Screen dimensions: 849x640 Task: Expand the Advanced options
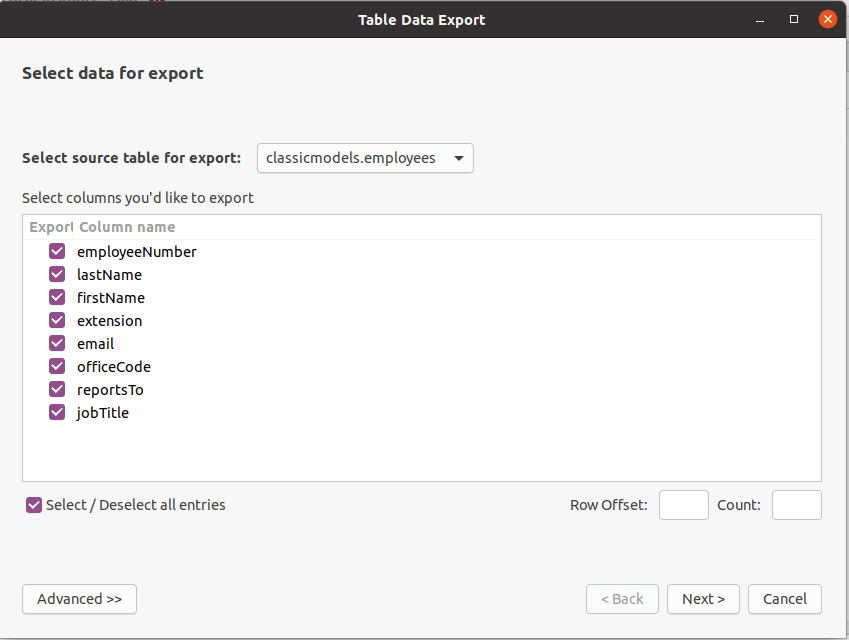click(79, 599)
